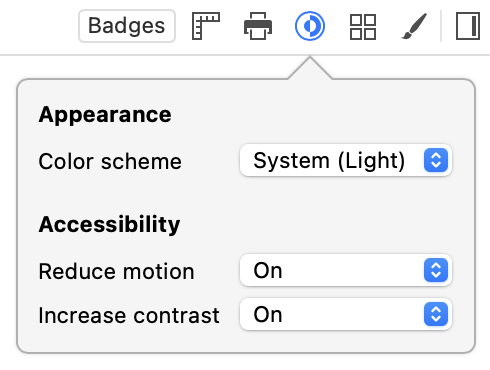Close the appearance popover via half-circle icon

click(x=310, y=26)
